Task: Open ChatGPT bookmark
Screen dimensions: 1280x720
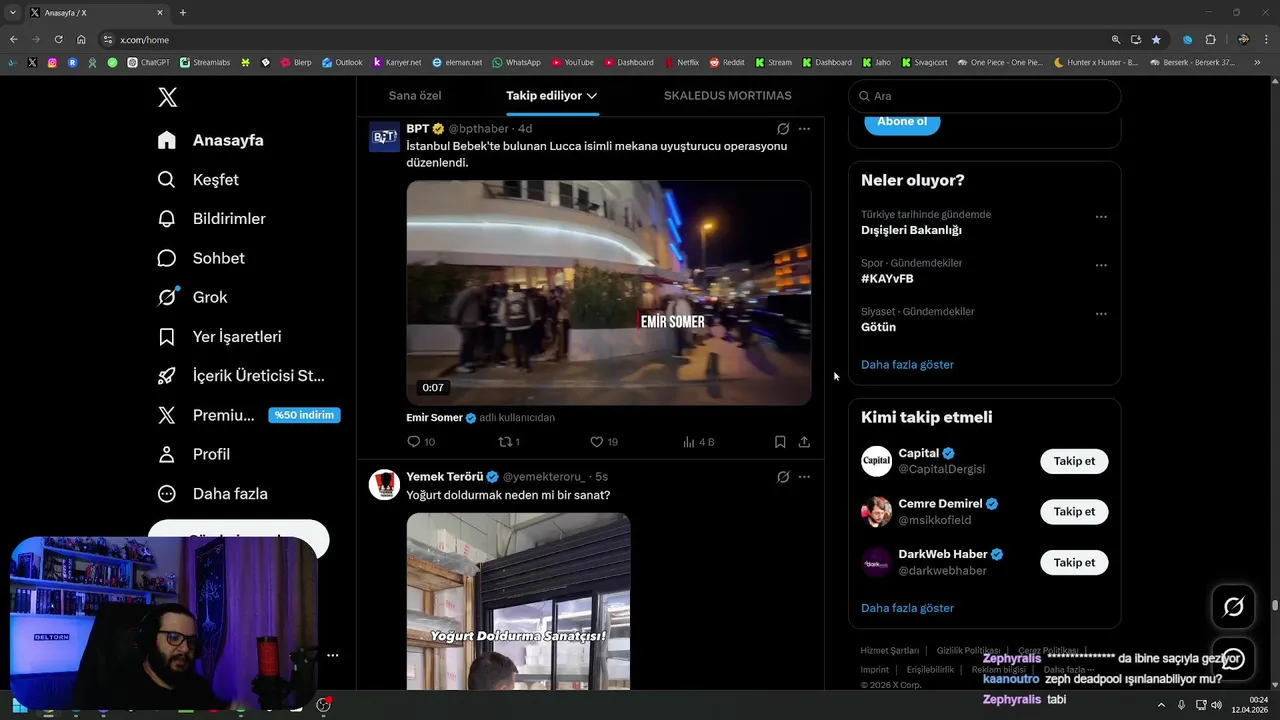Action: [x=148, y=62]
